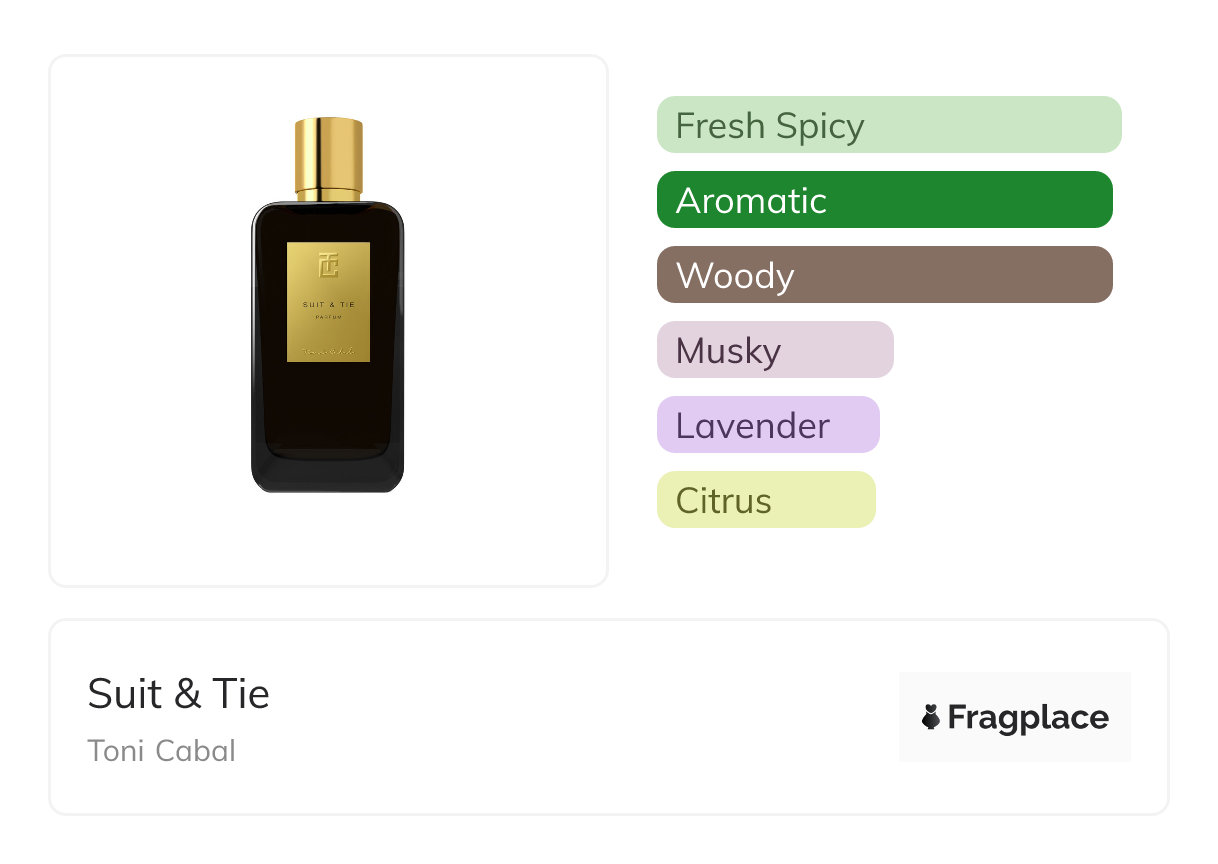Select the Woody accord bar
This screenshot has width=1218, height=864.
884,275
